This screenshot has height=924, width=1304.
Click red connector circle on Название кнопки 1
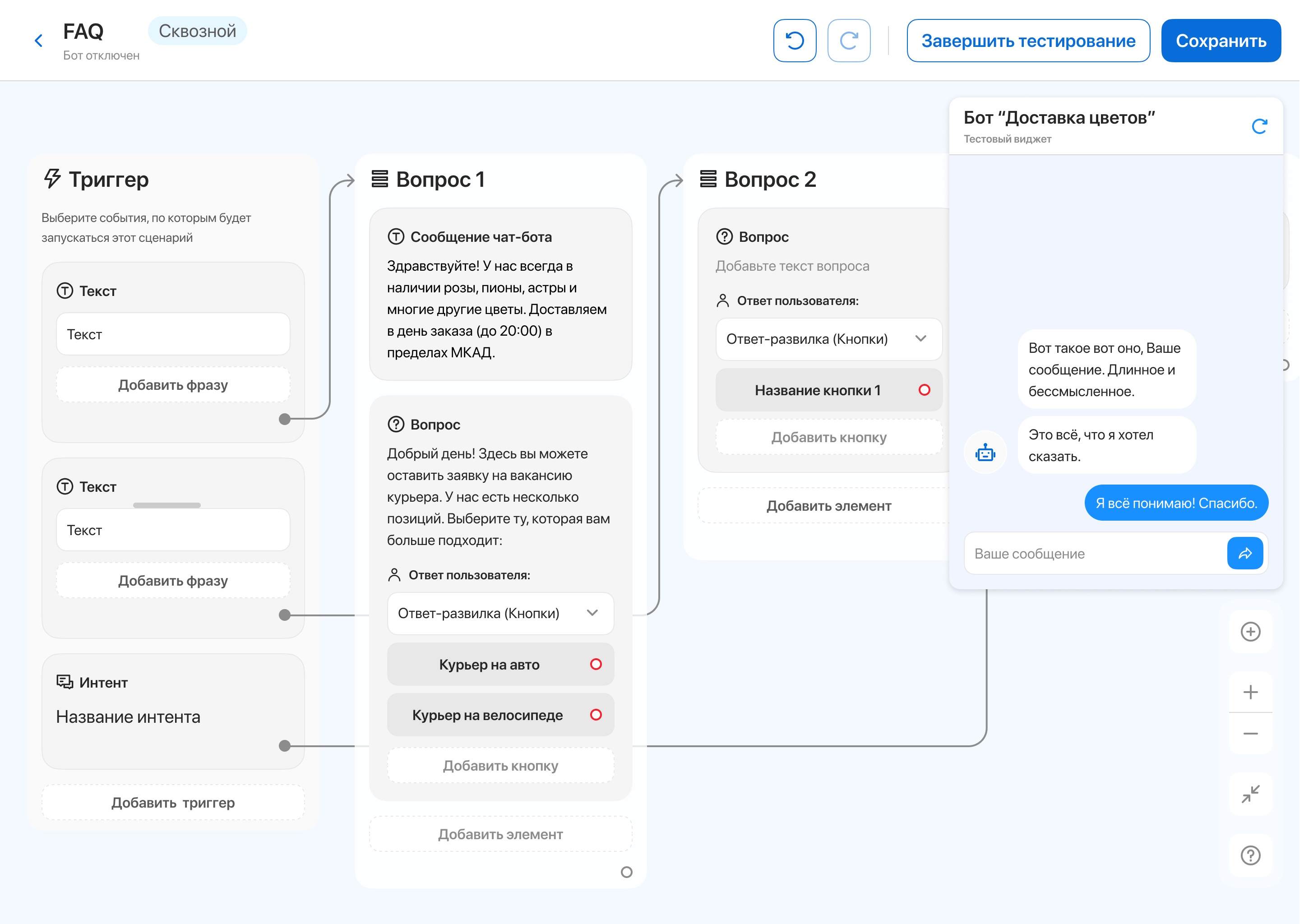[924, 390]
